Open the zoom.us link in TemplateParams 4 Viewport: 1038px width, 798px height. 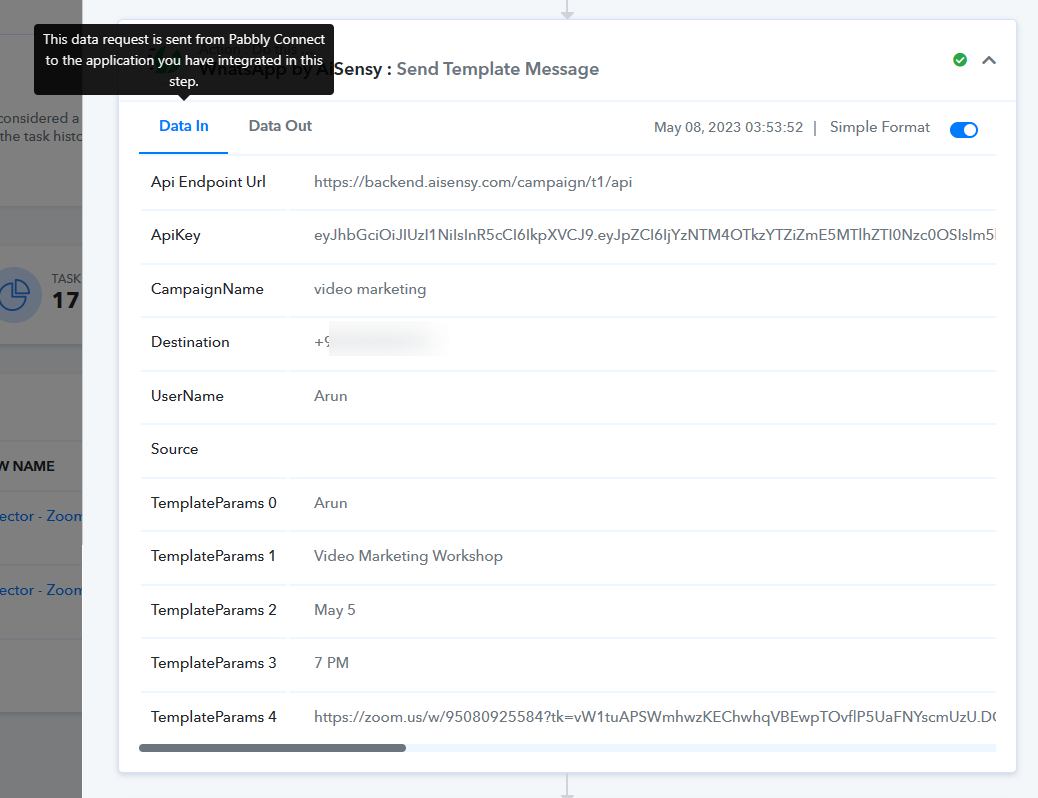[655, 717]
